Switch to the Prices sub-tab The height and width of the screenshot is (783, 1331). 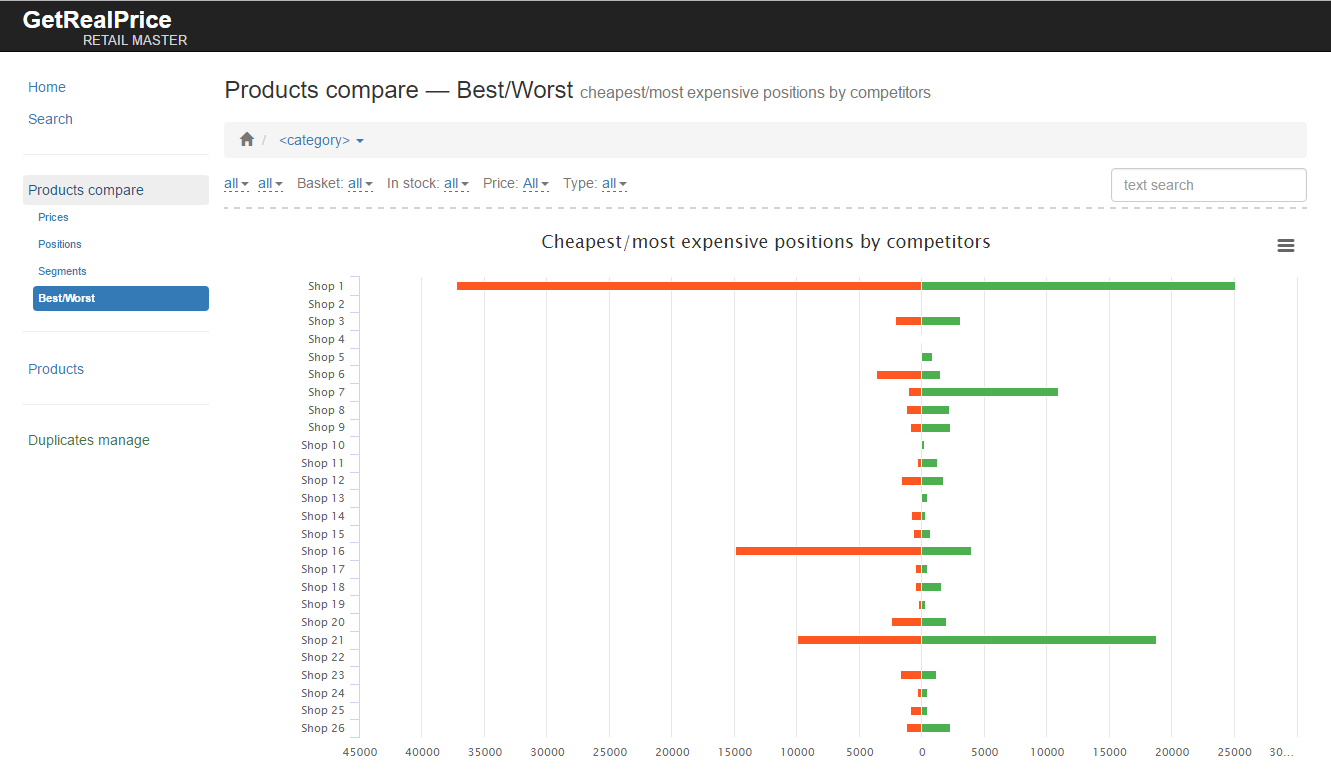[53, 217]
